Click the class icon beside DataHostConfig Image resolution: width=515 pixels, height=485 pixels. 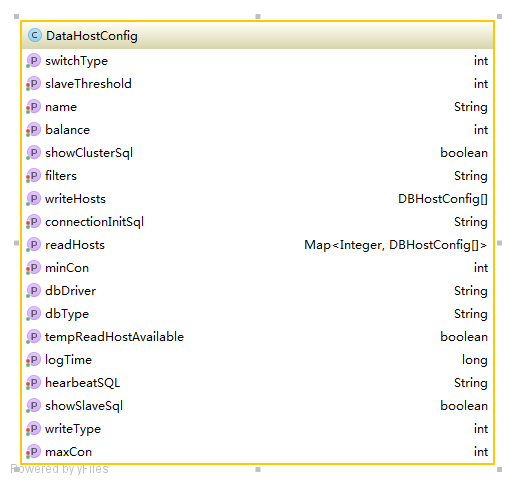pyautogui.click(x=35, y=35)
